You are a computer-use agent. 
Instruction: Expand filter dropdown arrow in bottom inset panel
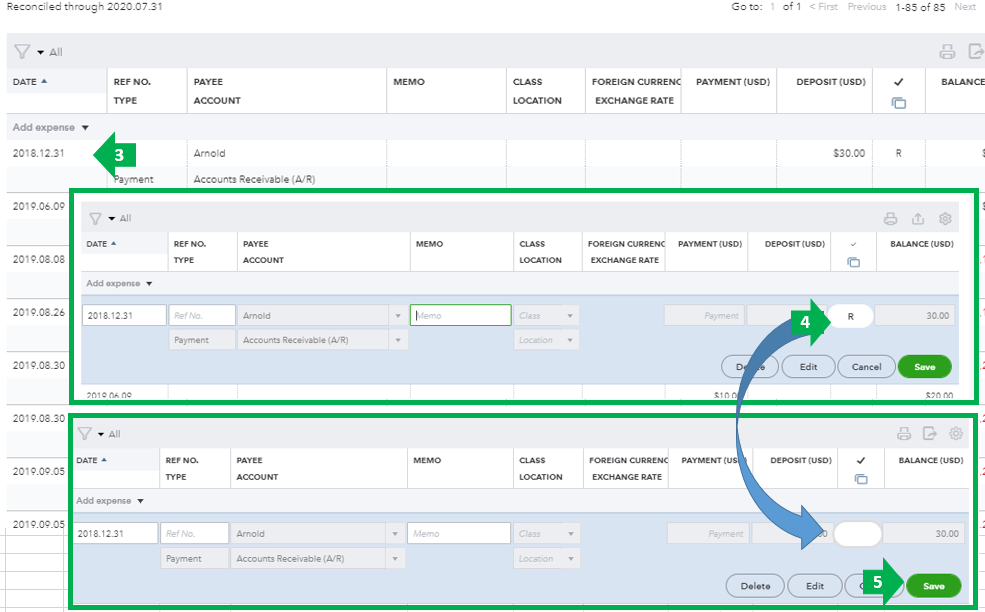101,434
